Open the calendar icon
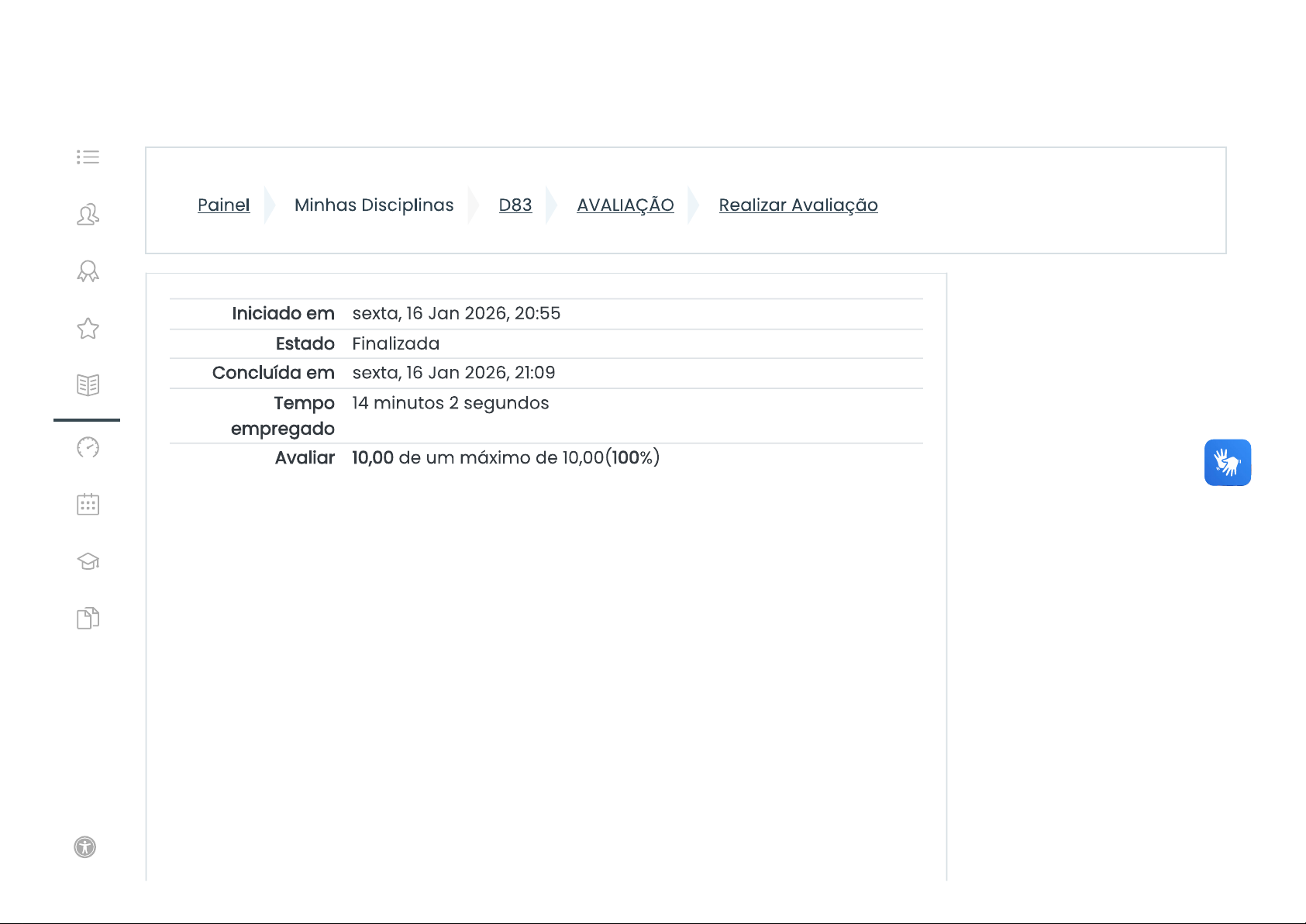This screenshot has height=924, width=1306. (88, 505)
